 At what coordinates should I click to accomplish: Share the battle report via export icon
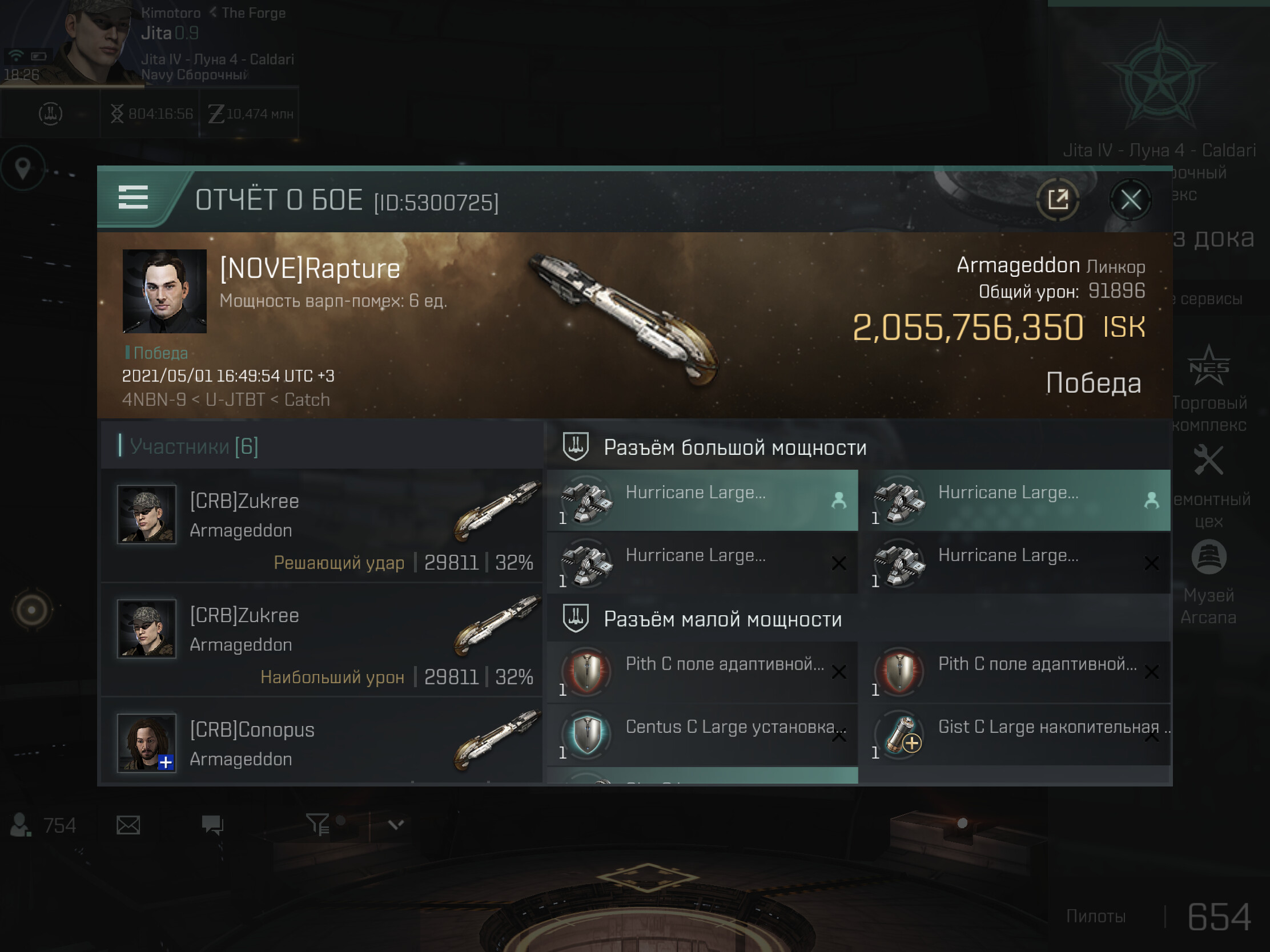coord(1058,200)
